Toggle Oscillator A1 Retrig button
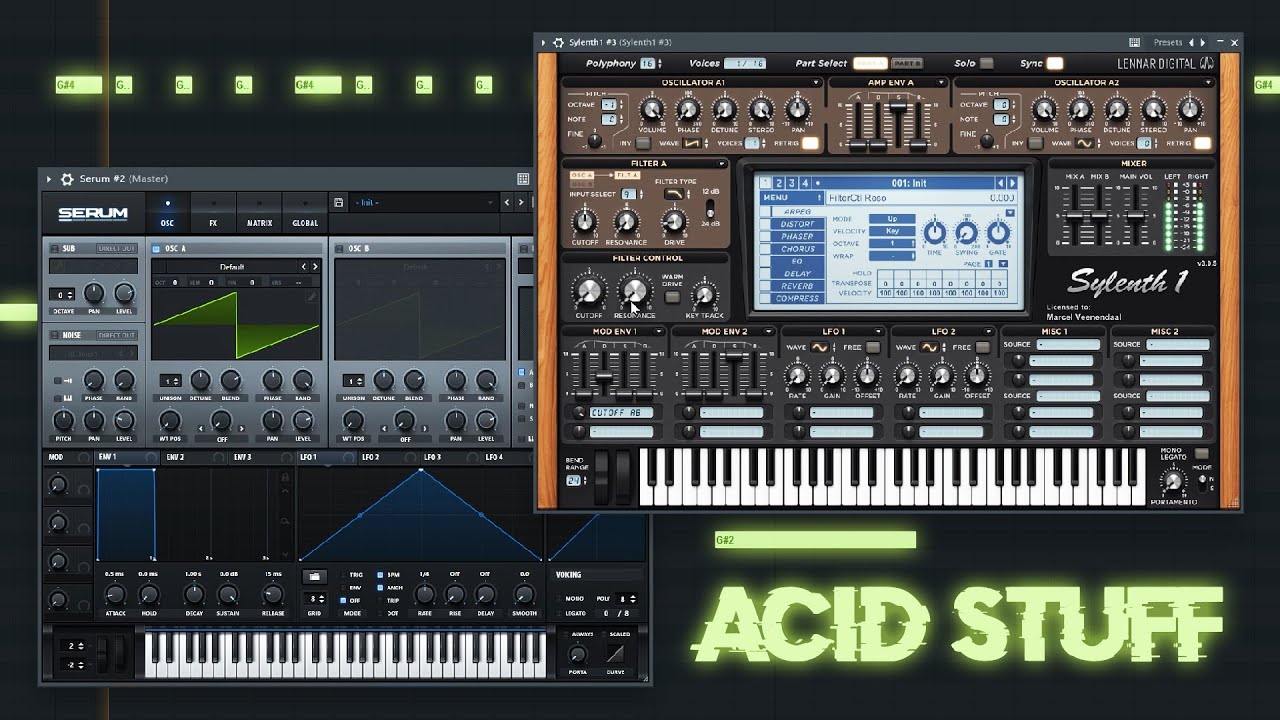The image size is (1280, 720). point(809,143)
